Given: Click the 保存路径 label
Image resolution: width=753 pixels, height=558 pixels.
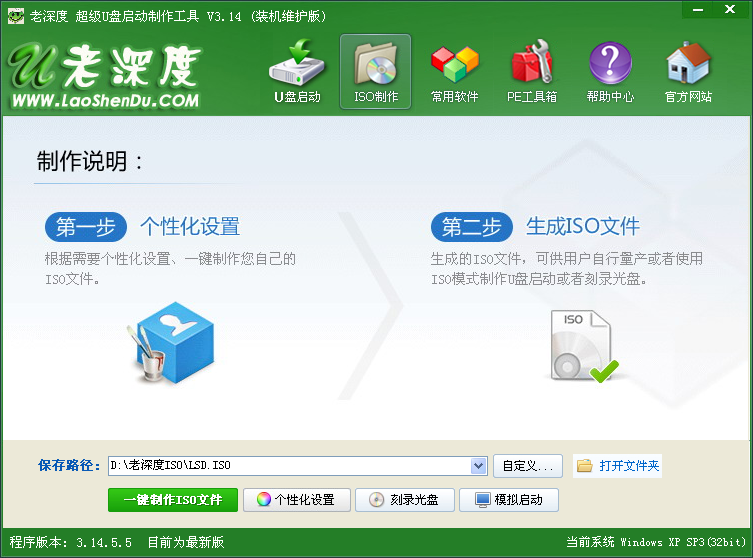Looking at the screenshot, I should (x=69, y=465).
